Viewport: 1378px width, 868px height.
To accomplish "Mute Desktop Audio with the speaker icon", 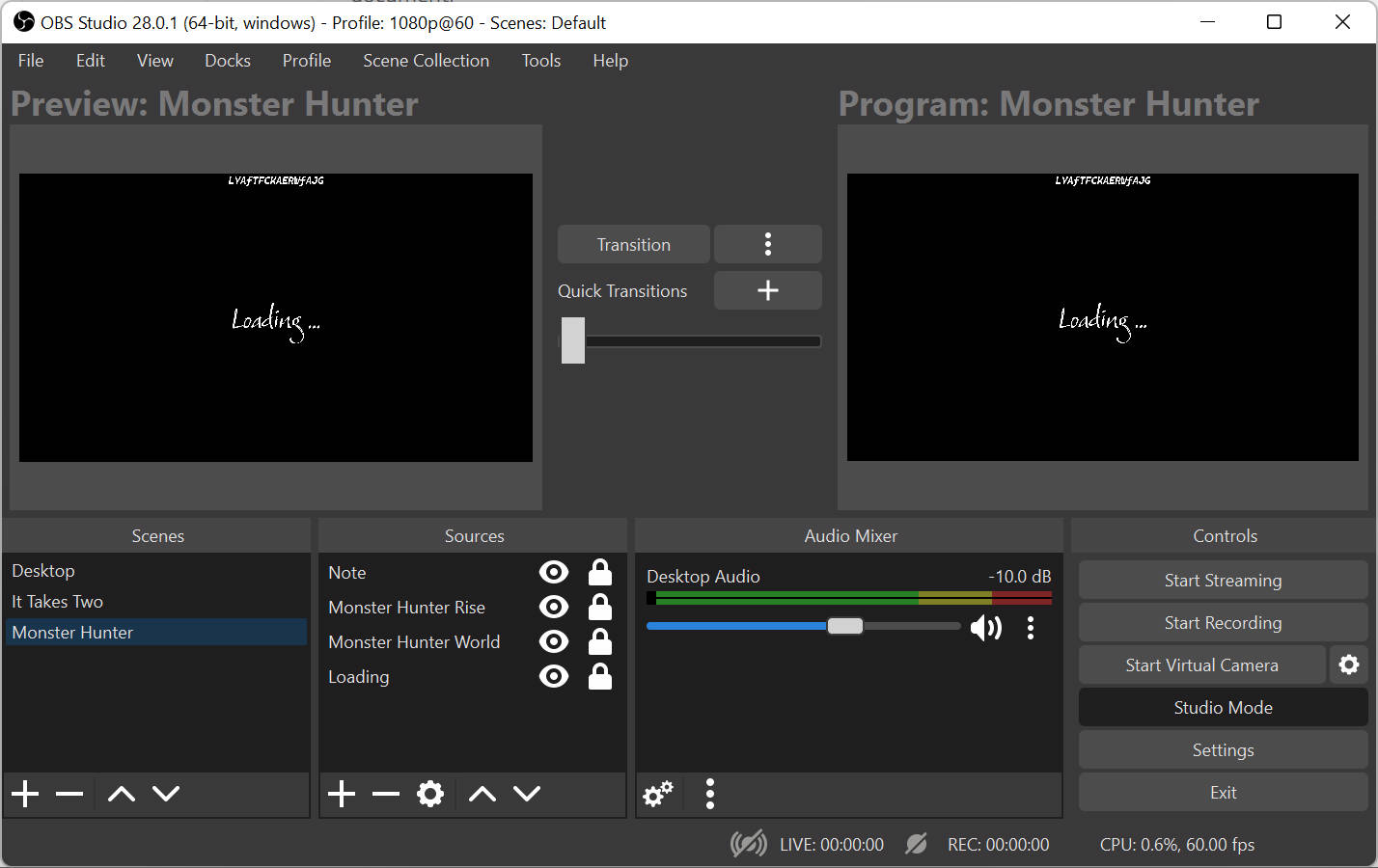I will click(986, 627).
